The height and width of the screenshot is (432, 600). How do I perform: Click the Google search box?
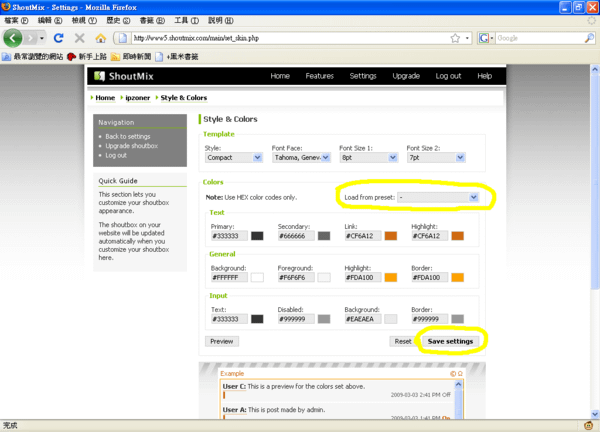pos(540,38)
